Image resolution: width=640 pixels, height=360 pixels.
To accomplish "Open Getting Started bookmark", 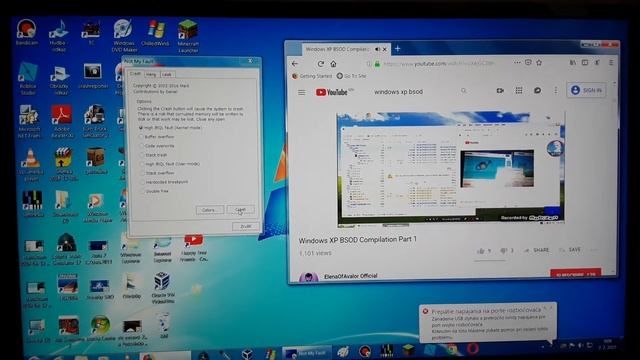I will pos(312,76).
